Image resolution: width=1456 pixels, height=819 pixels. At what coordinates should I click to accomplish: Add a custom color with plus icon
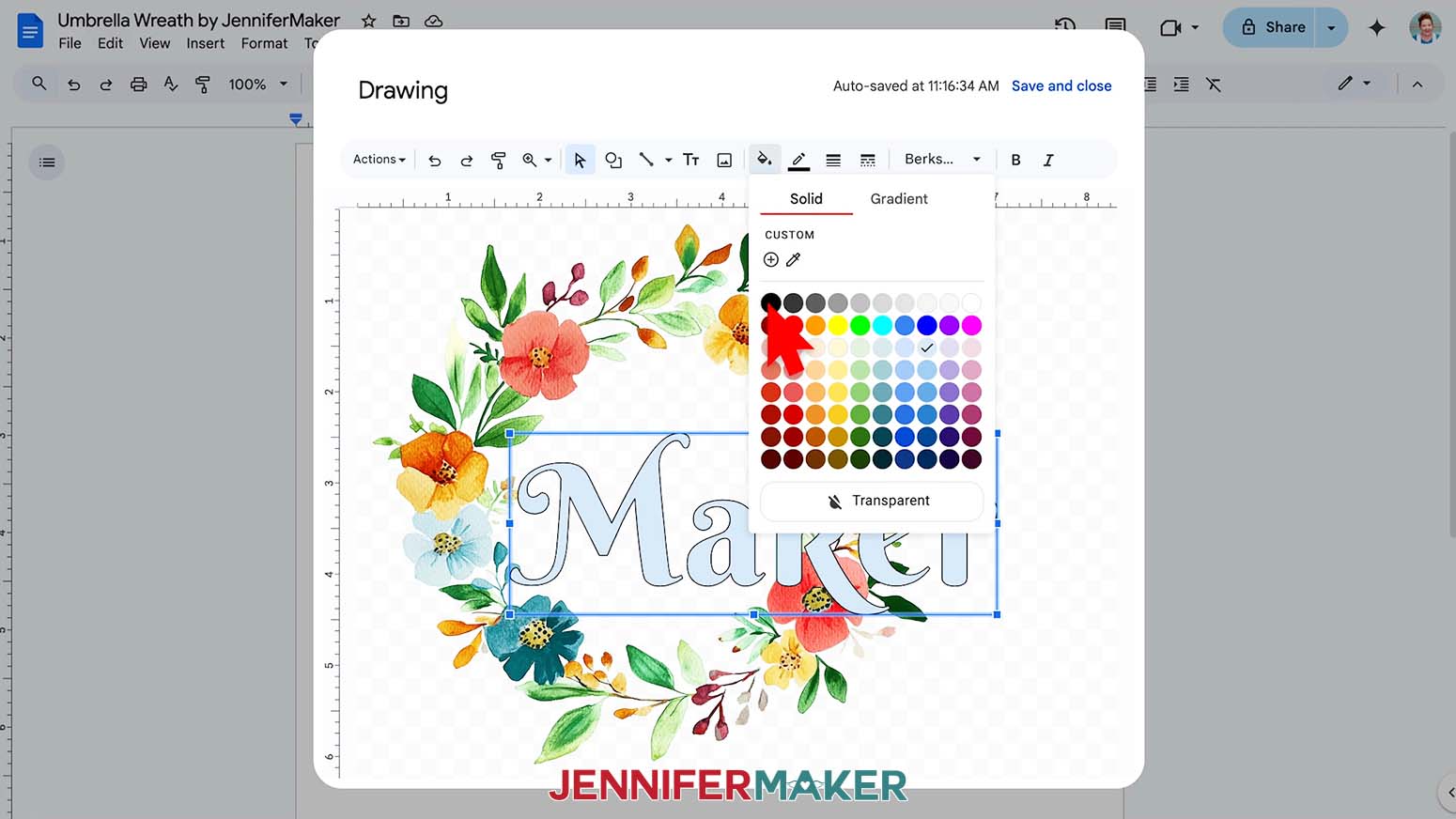tap(771, 259)
